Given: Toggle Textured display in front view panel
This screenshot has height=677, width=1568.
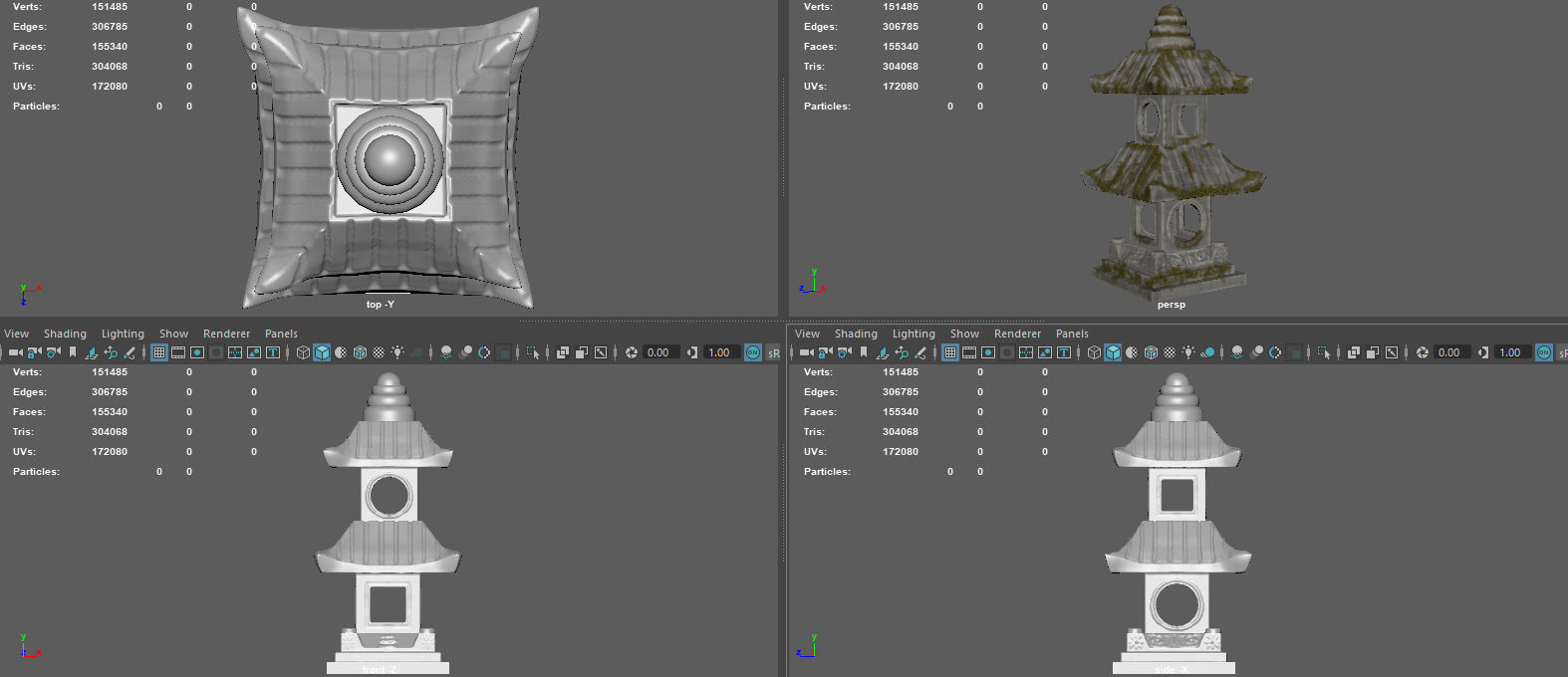Looking at the screenshot, I should [x=379, y=352].
